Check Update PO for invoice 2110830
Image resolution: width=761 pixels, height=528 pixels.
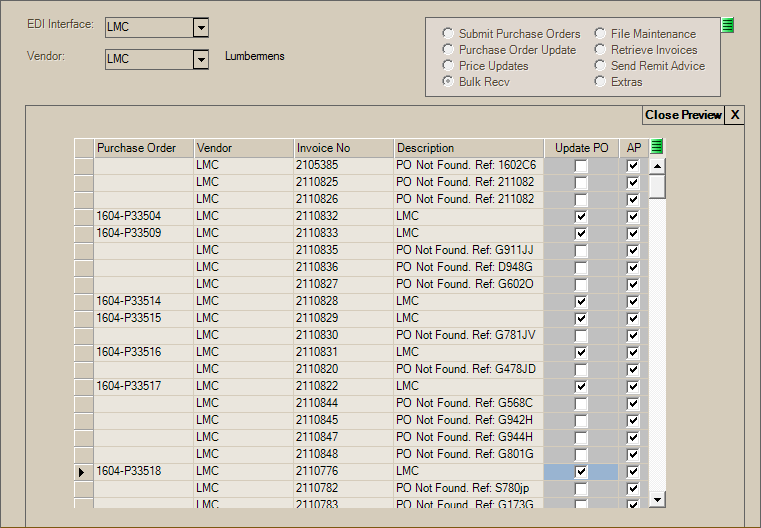[581, 336]
